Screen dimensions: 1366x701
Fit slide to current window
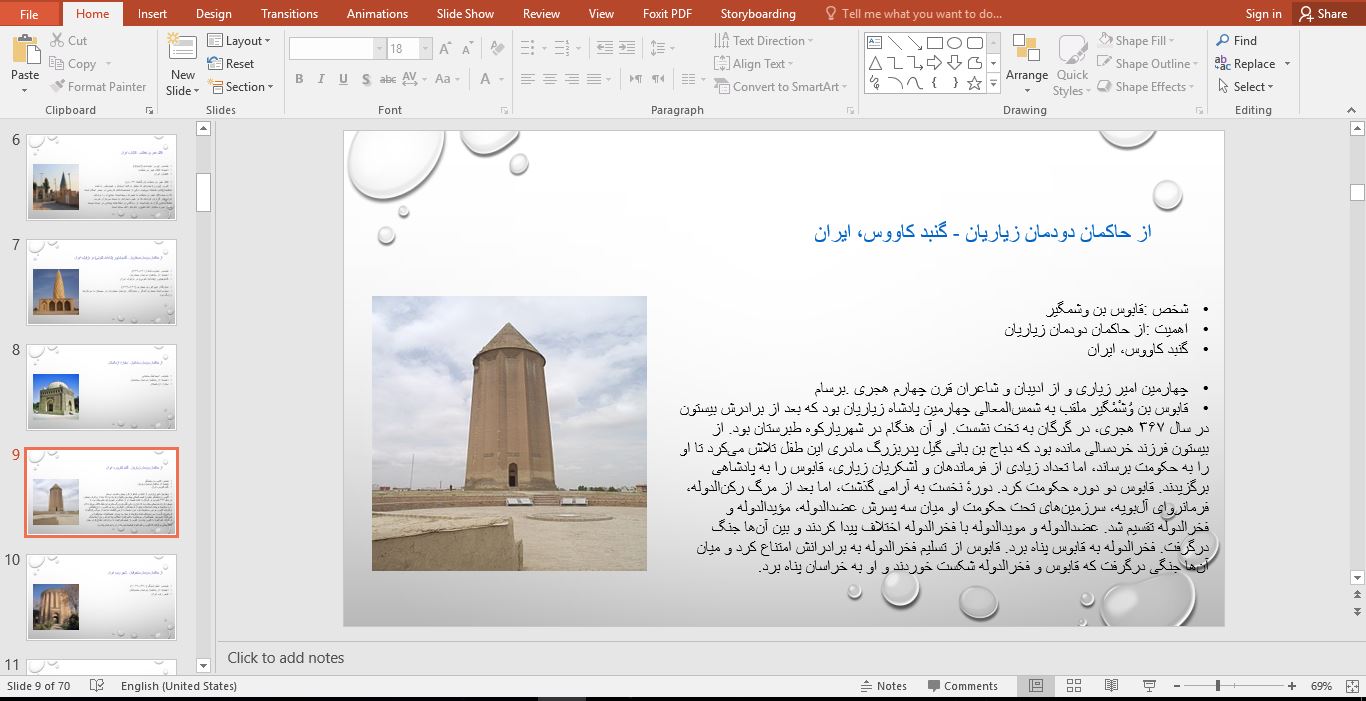pos(1351,686)
